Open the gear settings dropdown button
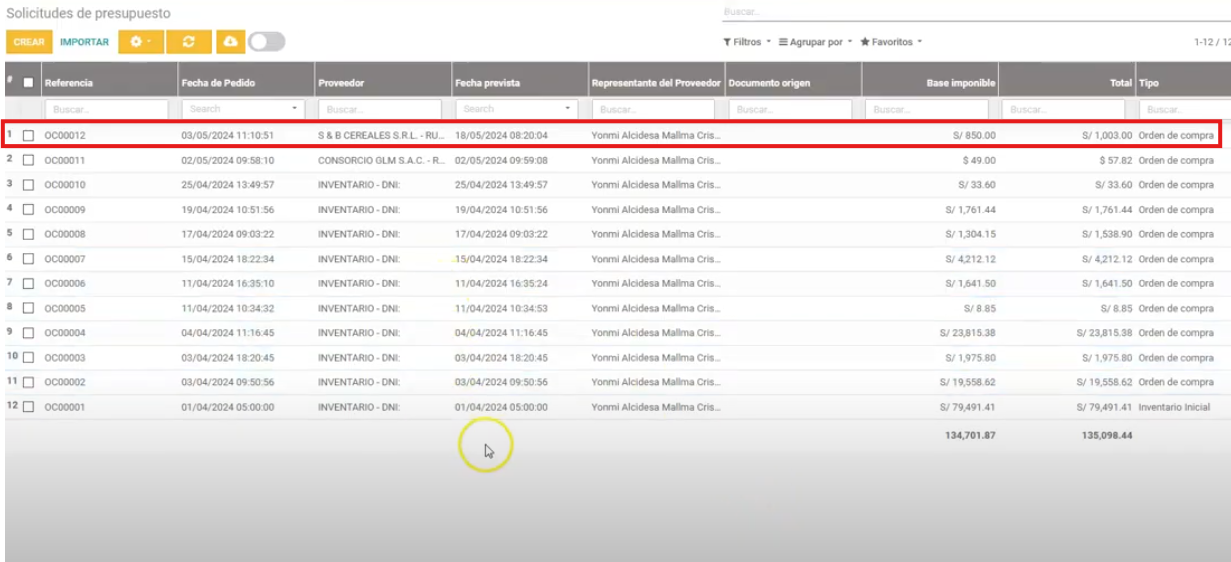The height and width of the screenshot is (562, 1231). (139, 42)
